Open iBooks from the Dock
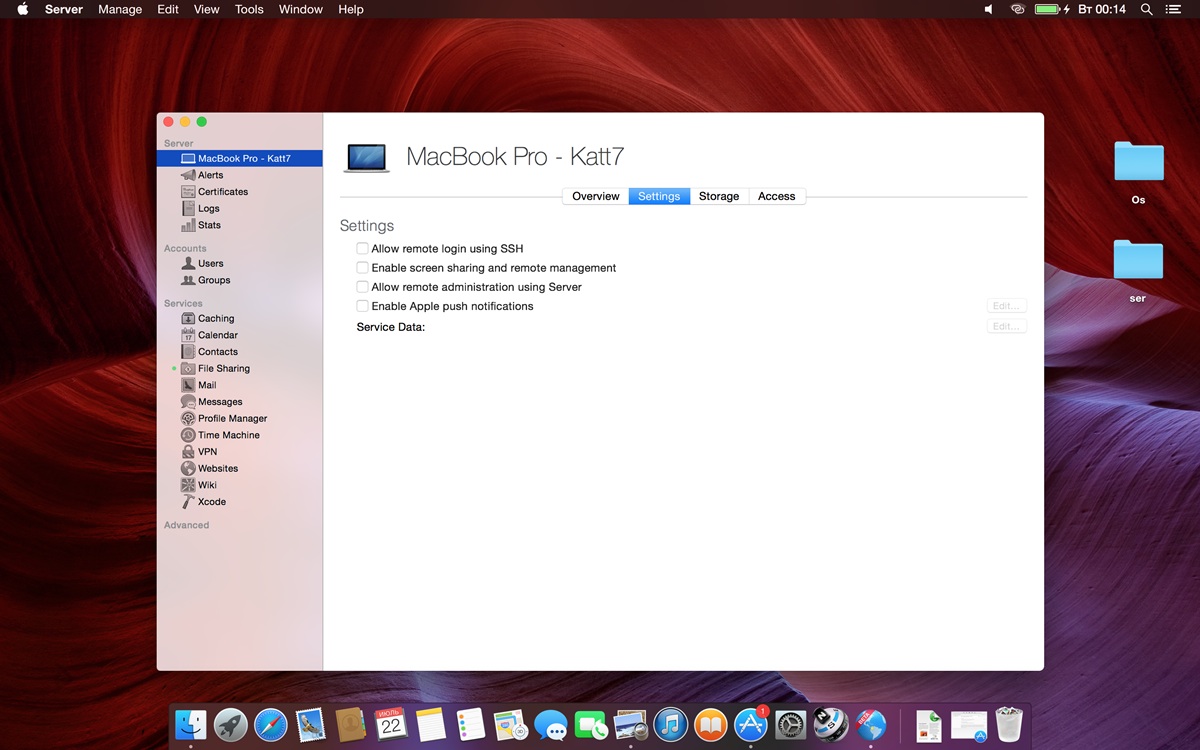Viewport: 1200px width, 750px height. (711, 725)
